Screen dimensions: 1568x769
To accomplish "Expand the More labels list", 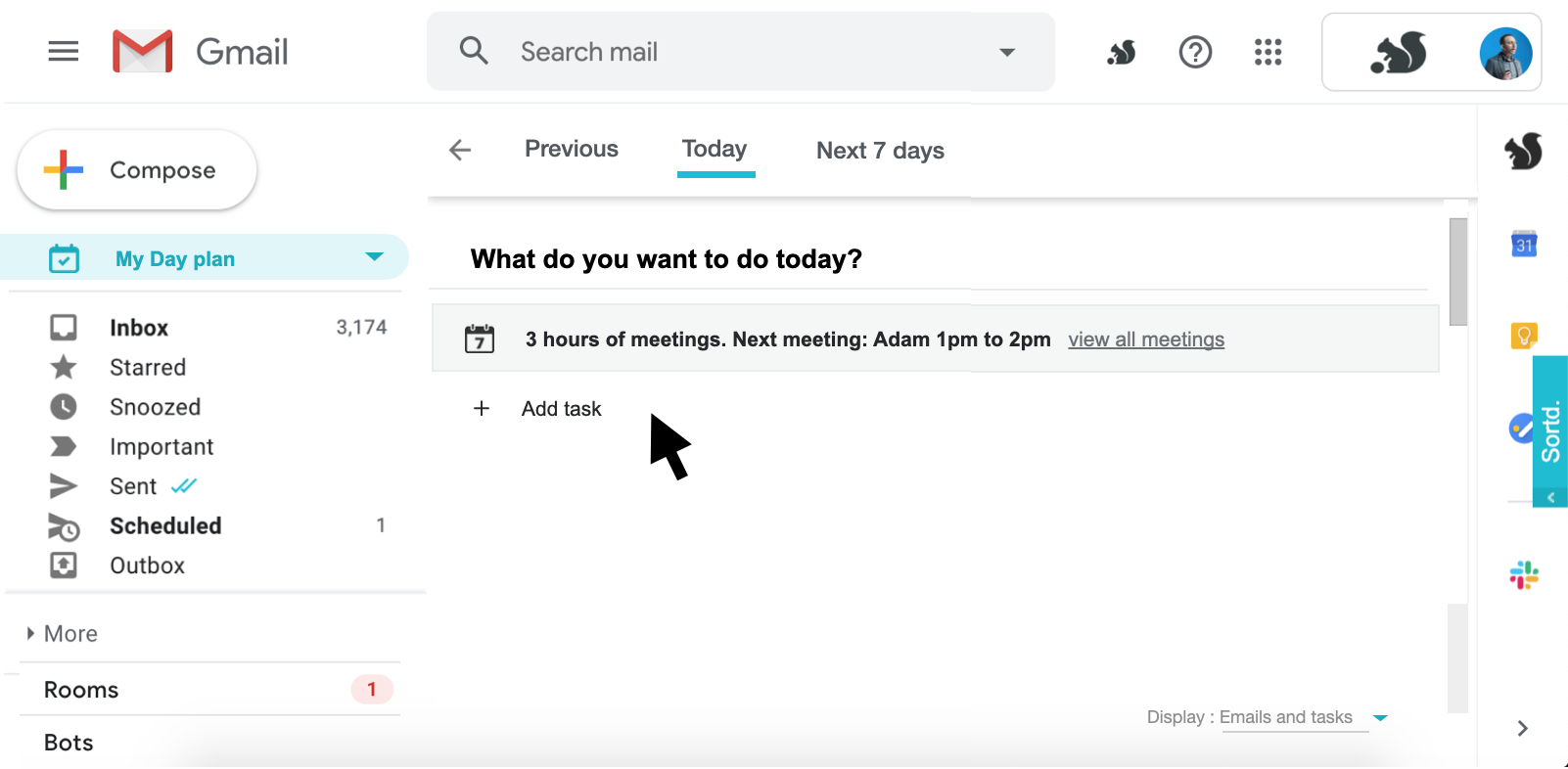I will point(63,634).
